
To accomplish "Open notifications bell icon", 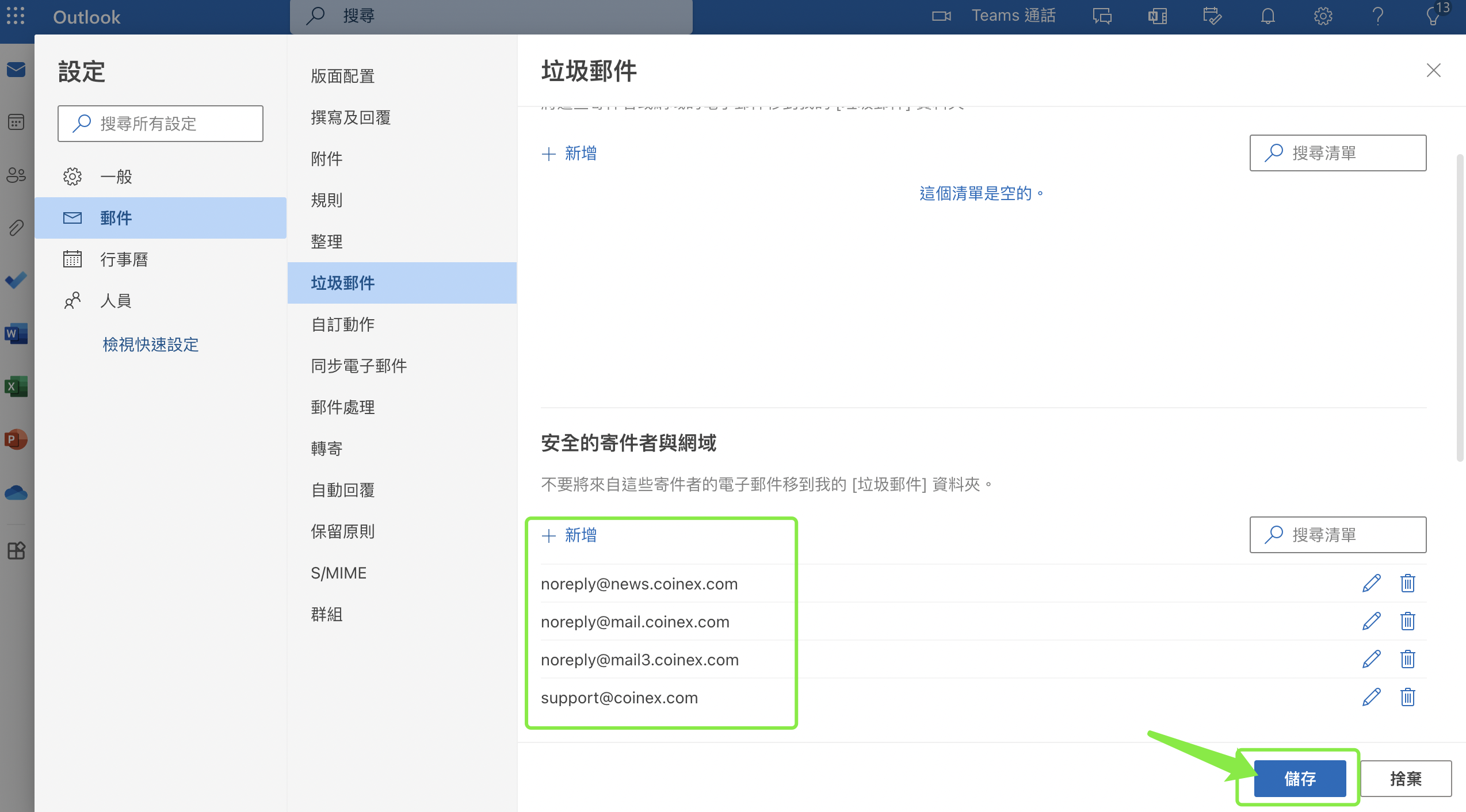I will [x=1268, y=16].
